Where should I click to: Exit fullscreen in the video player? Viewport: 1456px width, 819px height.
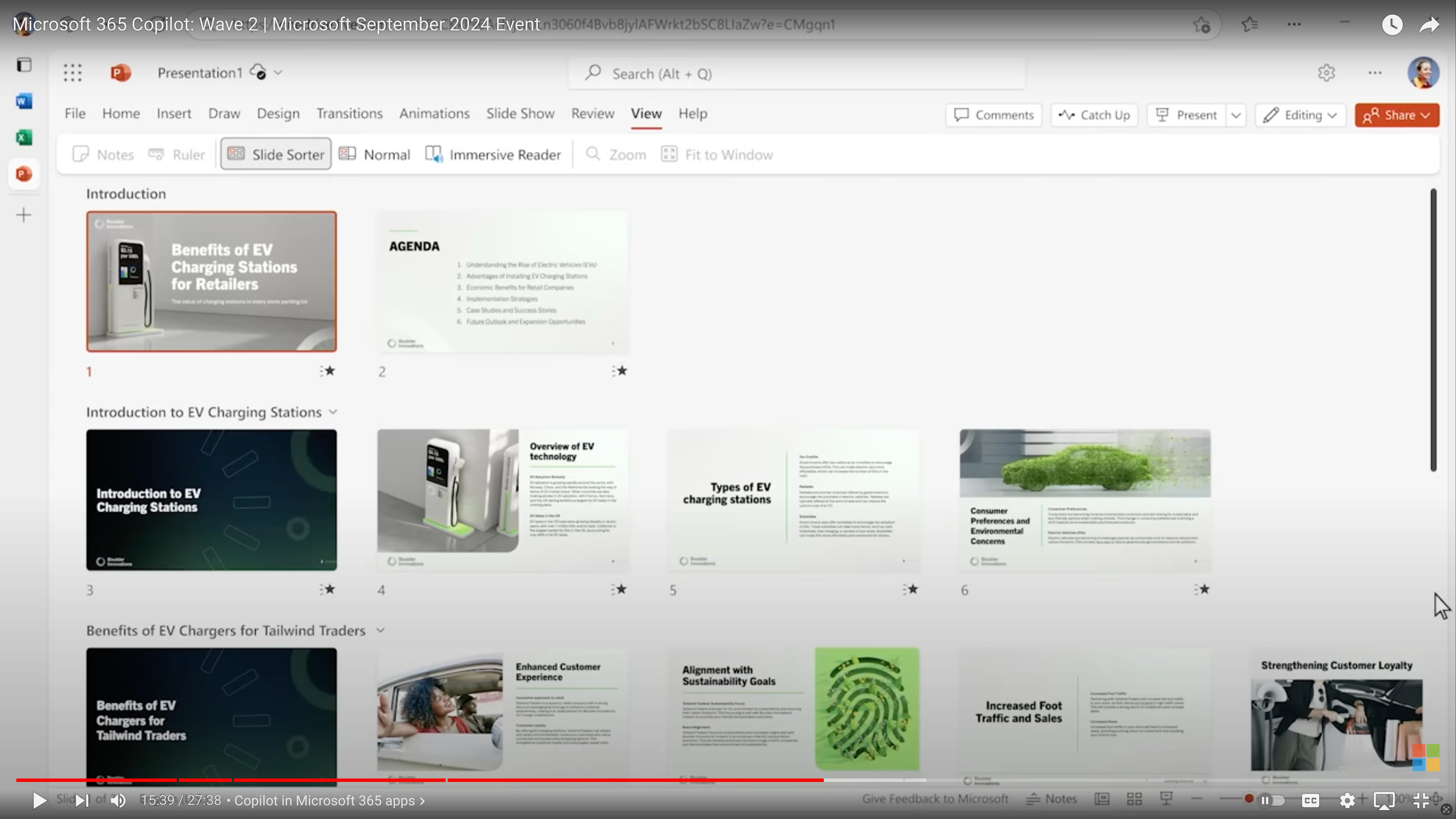(1421, 800)
